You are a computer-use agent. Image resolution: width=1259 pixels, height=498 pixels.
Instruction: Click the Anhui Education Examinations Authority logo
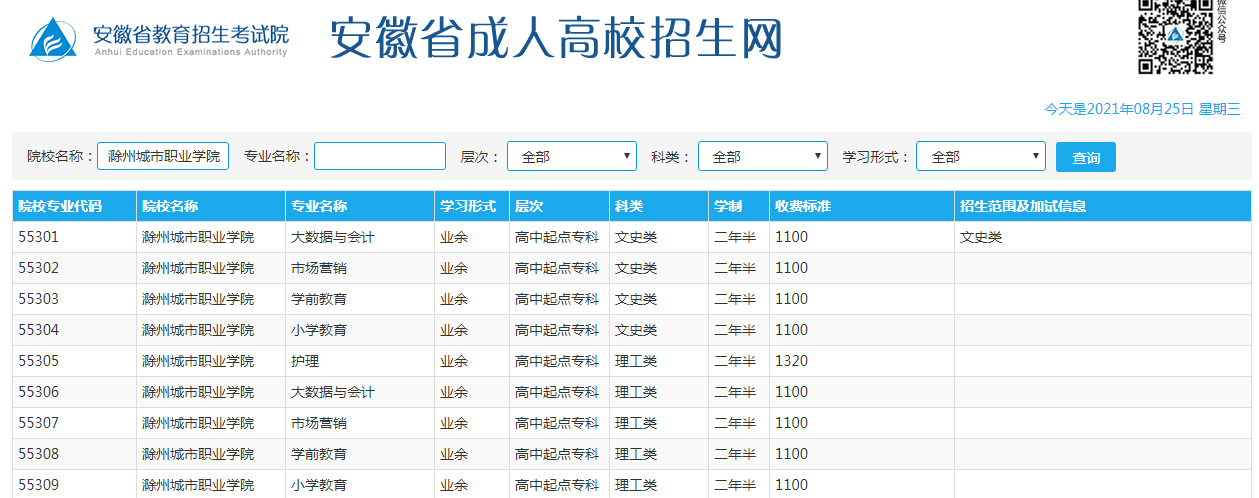coord(160,40)
